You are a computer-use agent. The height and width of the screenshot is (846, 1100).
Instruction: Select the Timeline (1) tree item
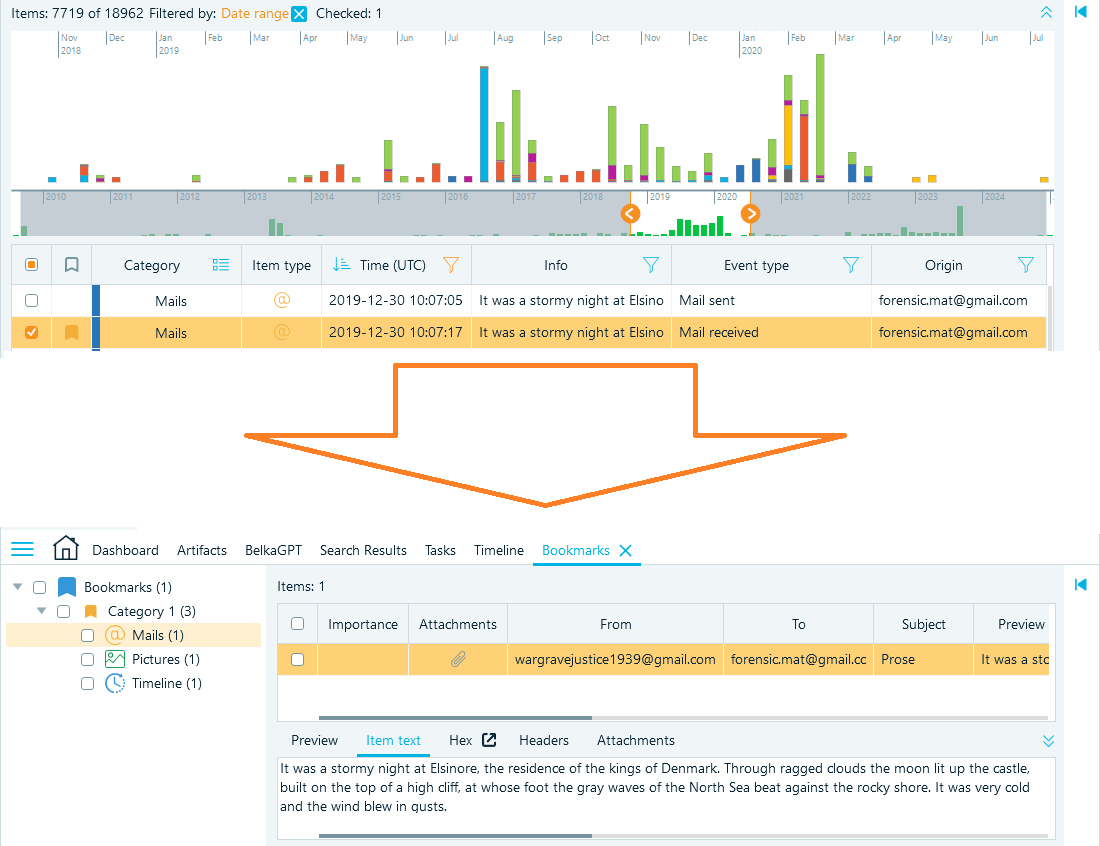pyautogui.click(x=167, y=683)
